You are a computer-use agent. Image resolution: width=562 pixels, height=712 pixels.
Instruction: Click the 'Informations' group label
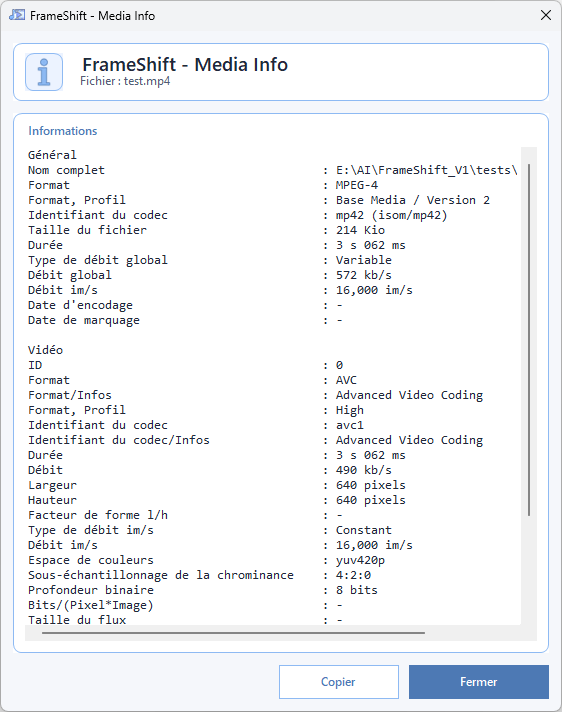63,131
